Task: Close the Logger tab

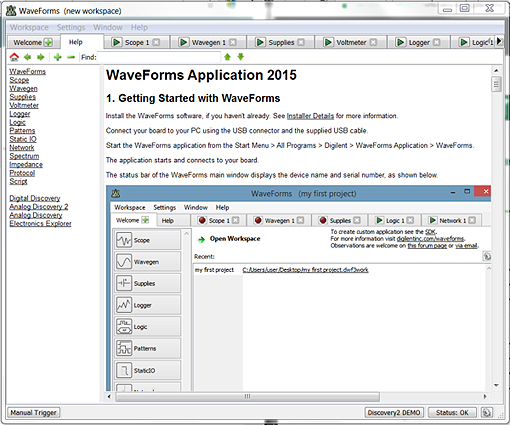Action: 437,42
